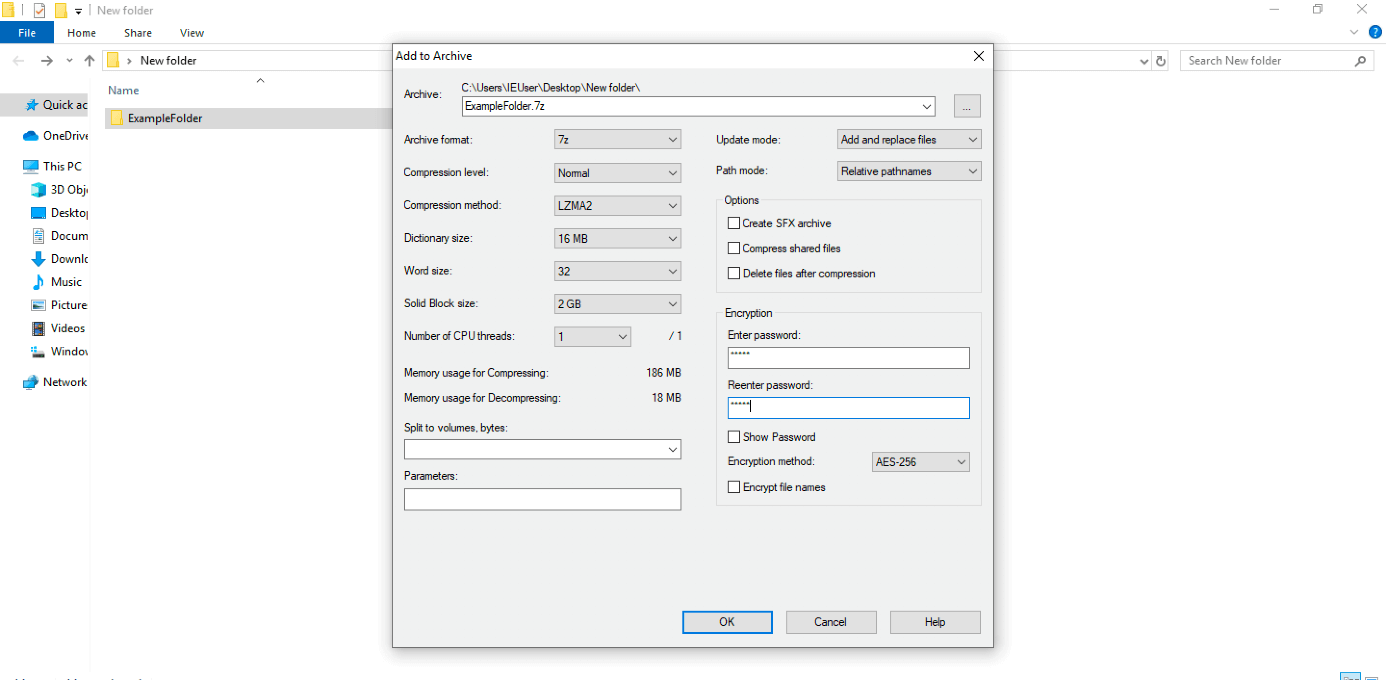Switch to the Home ribbon tab
1386x680 pixels.
pyautogui.click(x=82, y=33)
